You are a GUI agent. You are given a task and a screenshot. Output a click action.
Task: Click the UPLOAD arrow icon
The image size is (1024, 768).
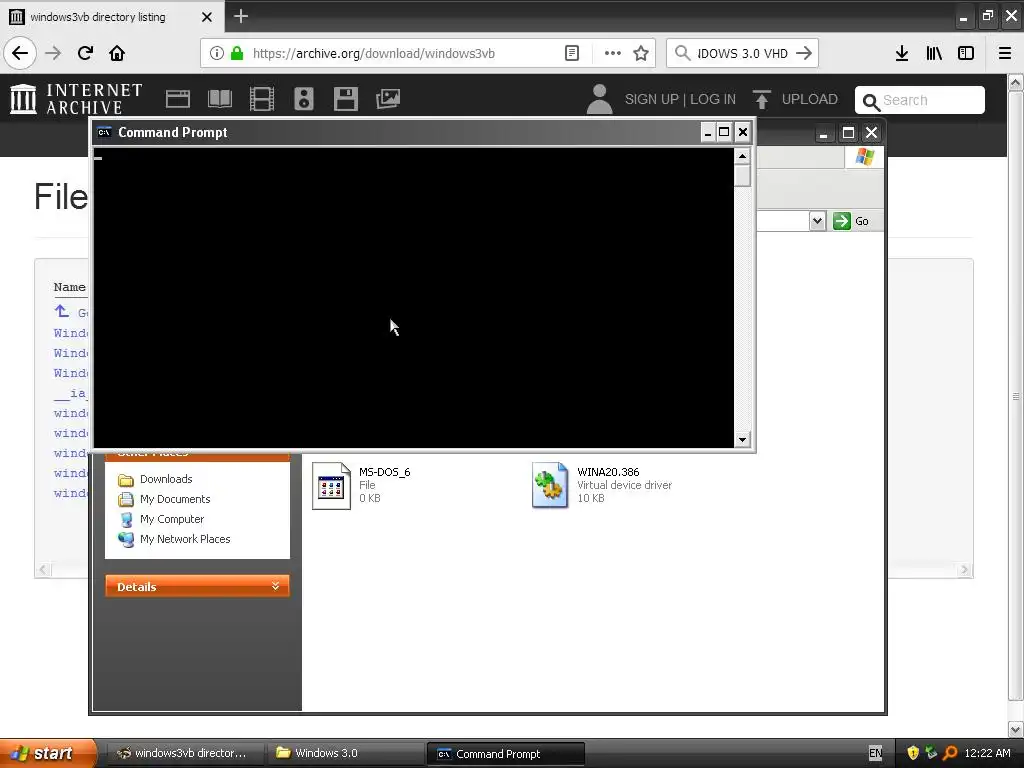pyautogui.click(x=762, y=99)
